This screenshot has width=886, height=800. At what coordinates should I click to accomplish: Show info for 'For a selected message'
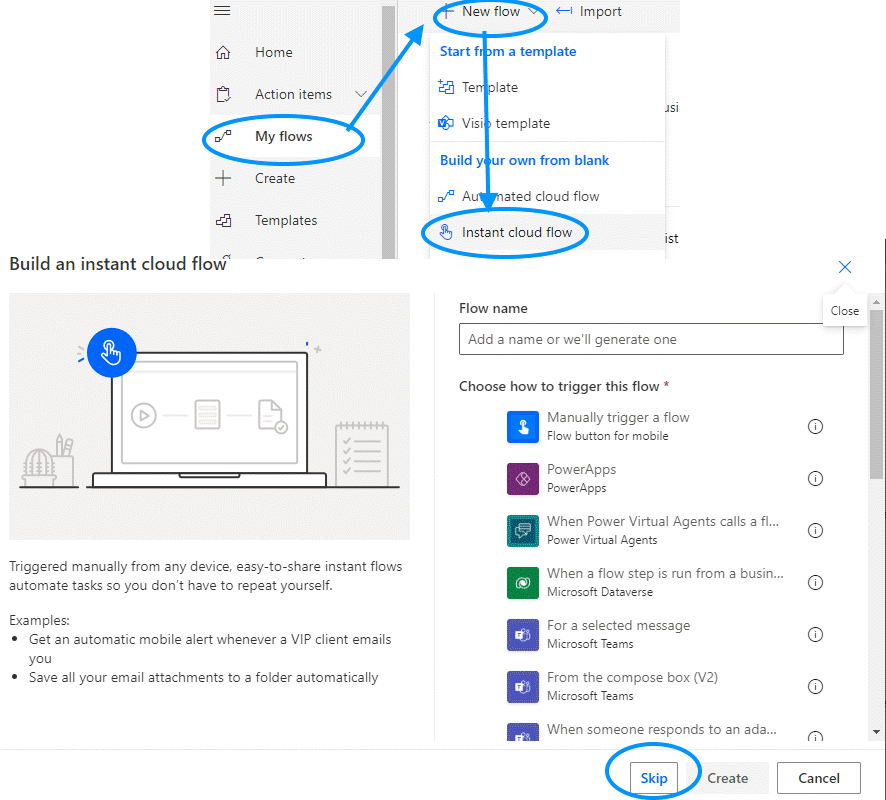point(815,634)
